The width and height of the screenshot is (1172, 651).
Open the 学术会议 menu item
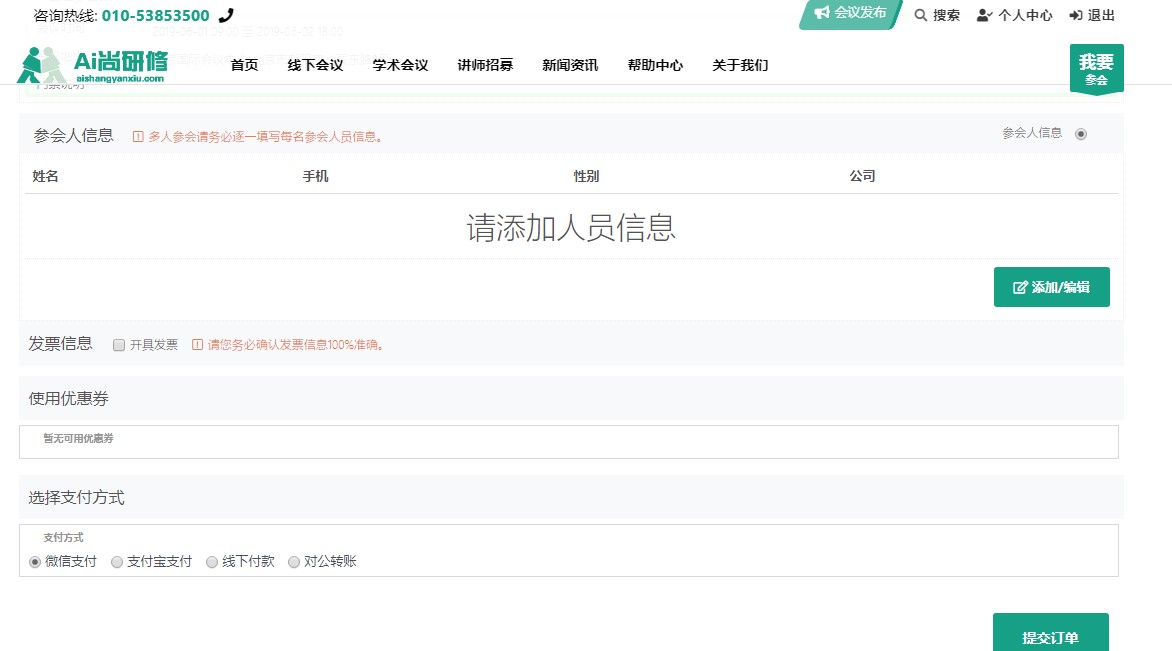[x=400, y=65]
